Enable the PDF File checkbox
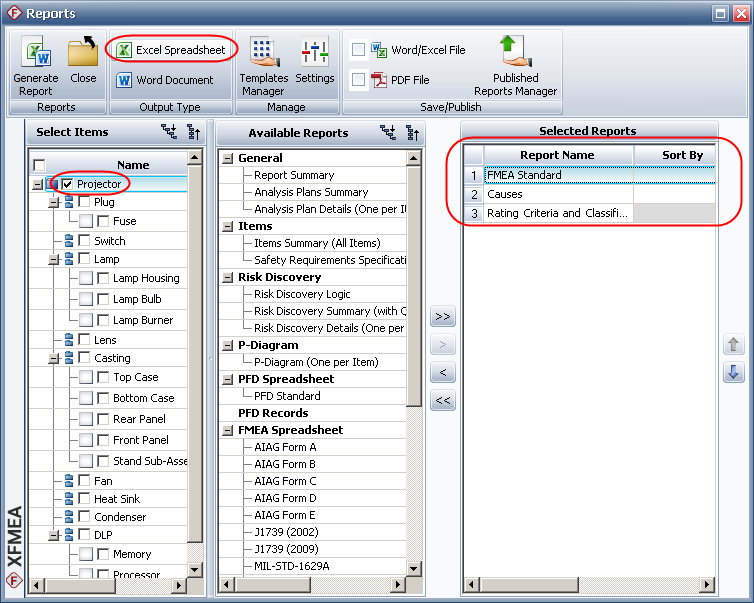Screen dimensions: 754x603 coord(358,80)
